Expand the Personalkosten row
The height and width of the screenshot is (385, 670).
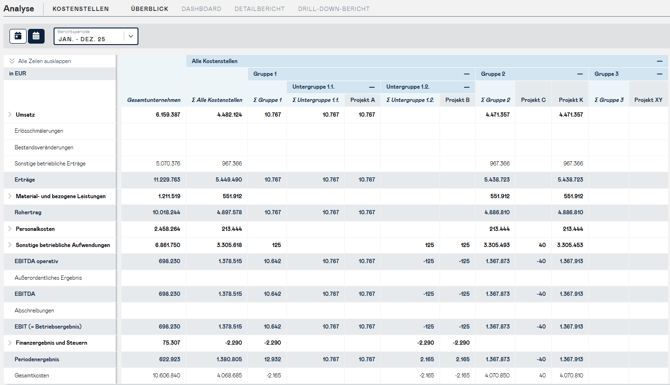[x=10, y=229]
